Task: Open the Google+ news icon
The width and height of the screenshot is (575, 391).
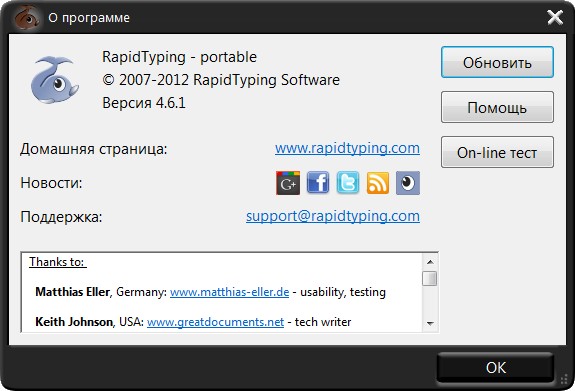Action: pyautogui.click(x=288, y=183)
